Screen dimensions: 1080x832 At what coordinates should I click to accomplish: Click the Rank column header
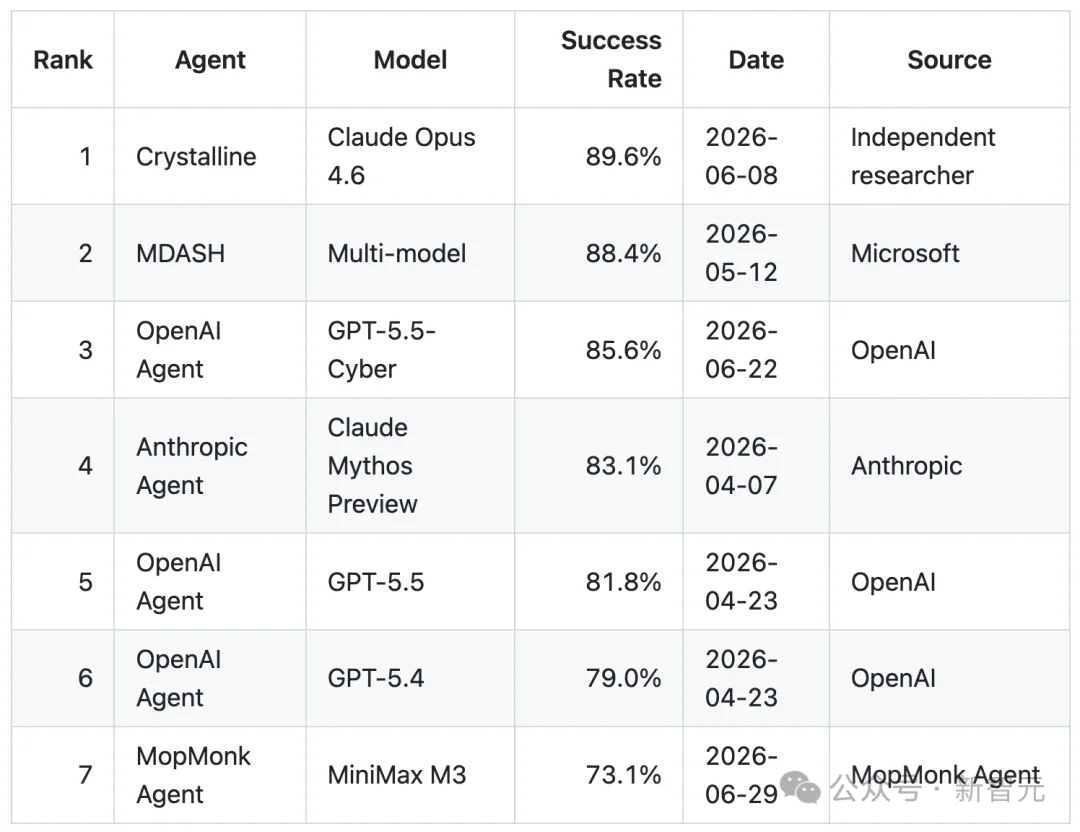pyautogui.click(x=63, y=60)
